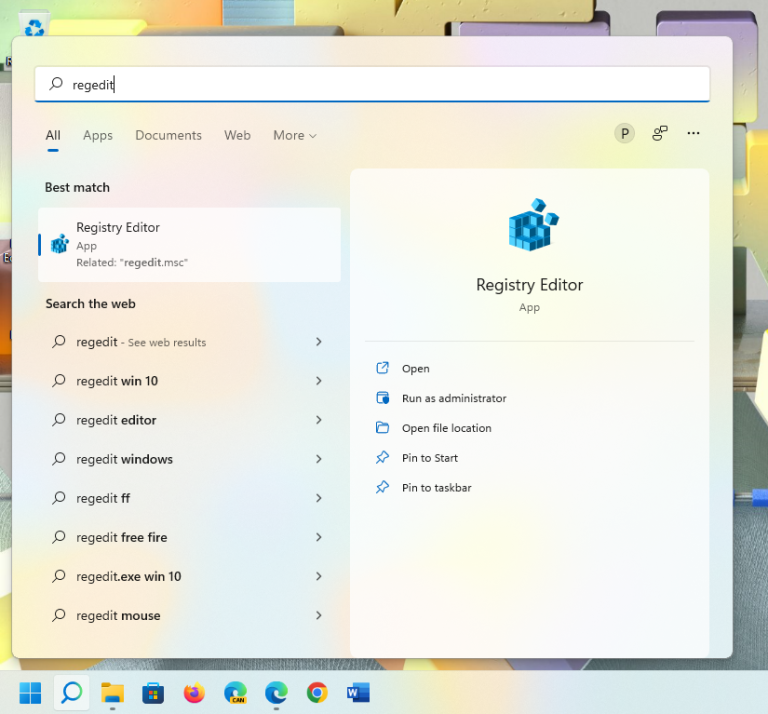Launch Microsoft Store from the taskbar
768x714 pixels.
[153, 692]
